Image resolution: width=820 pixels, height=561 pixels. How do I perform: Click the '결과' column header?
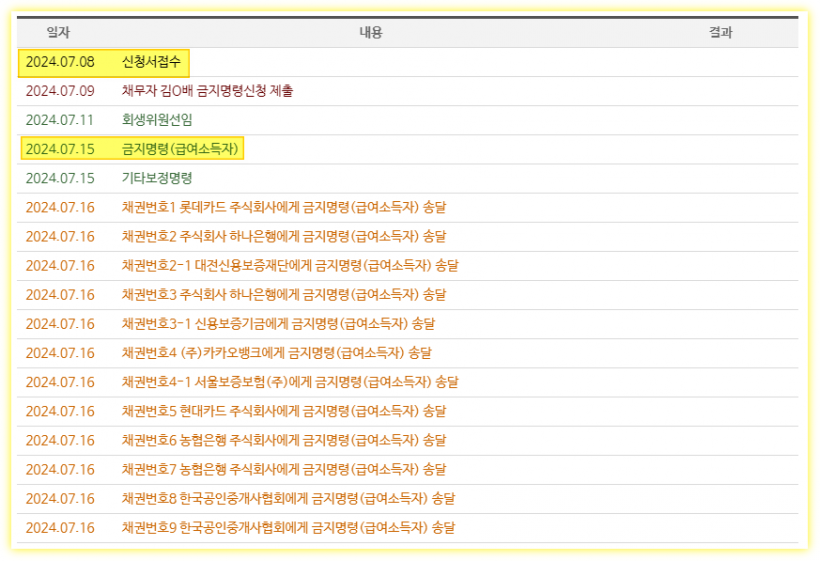point(721,32)
